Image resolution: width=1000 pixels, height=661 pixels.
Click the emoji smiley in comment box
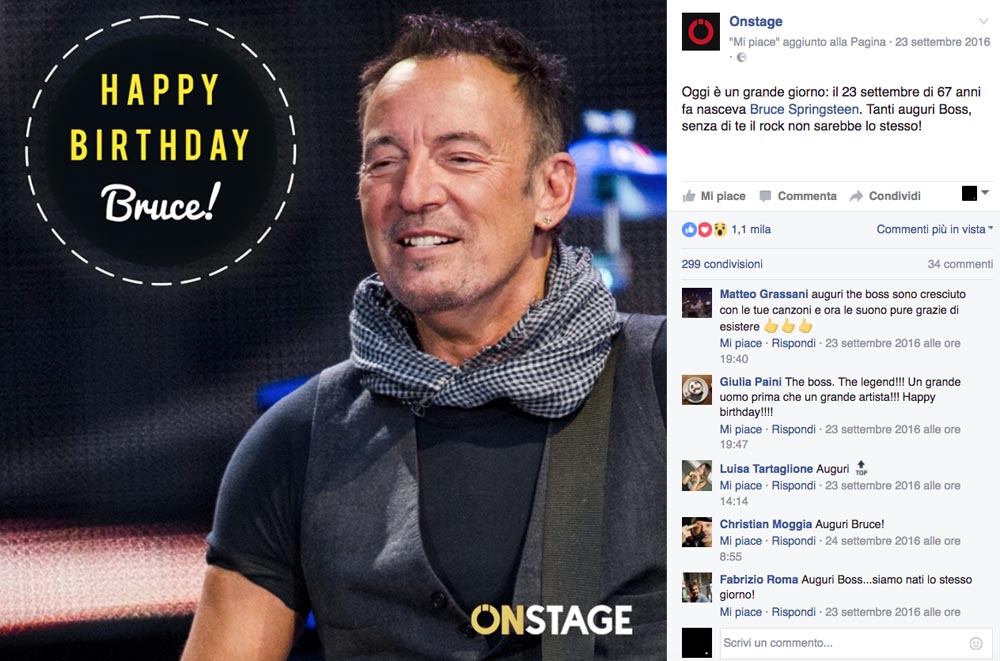(x=975, y=643)
